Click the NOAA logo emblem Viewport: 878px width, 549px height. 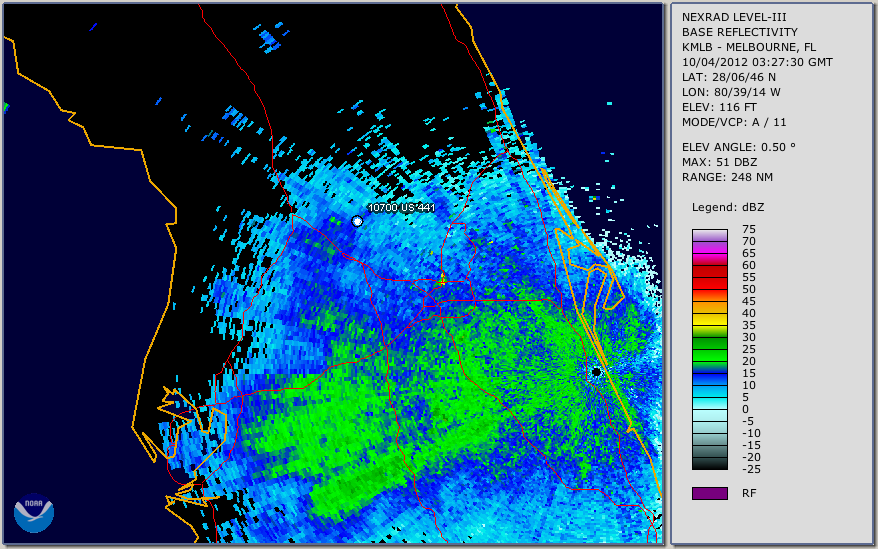pyautogui.click(x=34, y=513)
